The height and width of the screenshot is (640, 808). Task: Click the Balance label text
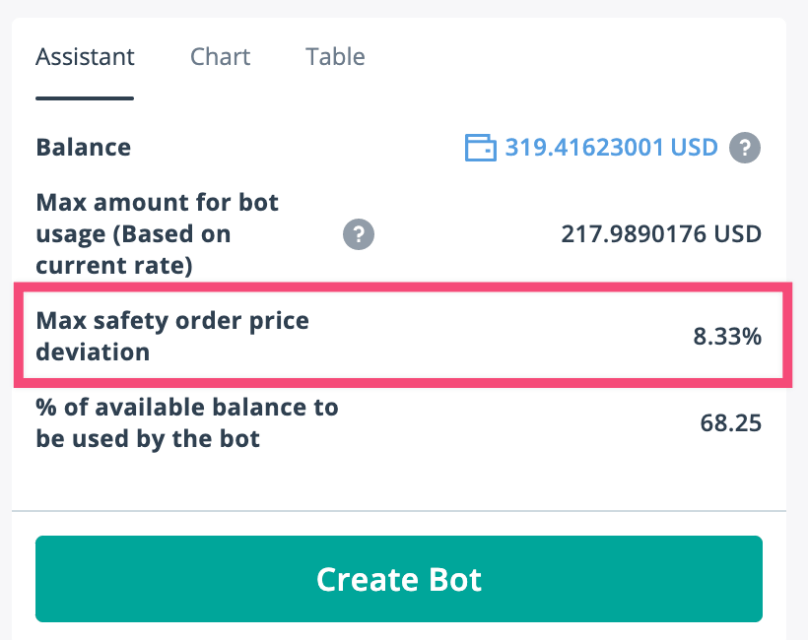[83, 147]
